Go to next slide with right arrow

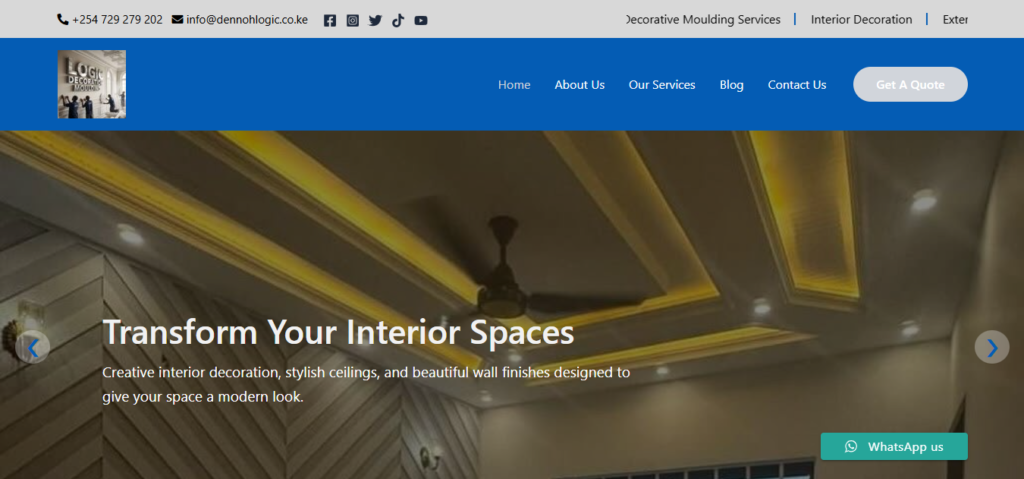(x=992, y=347)
